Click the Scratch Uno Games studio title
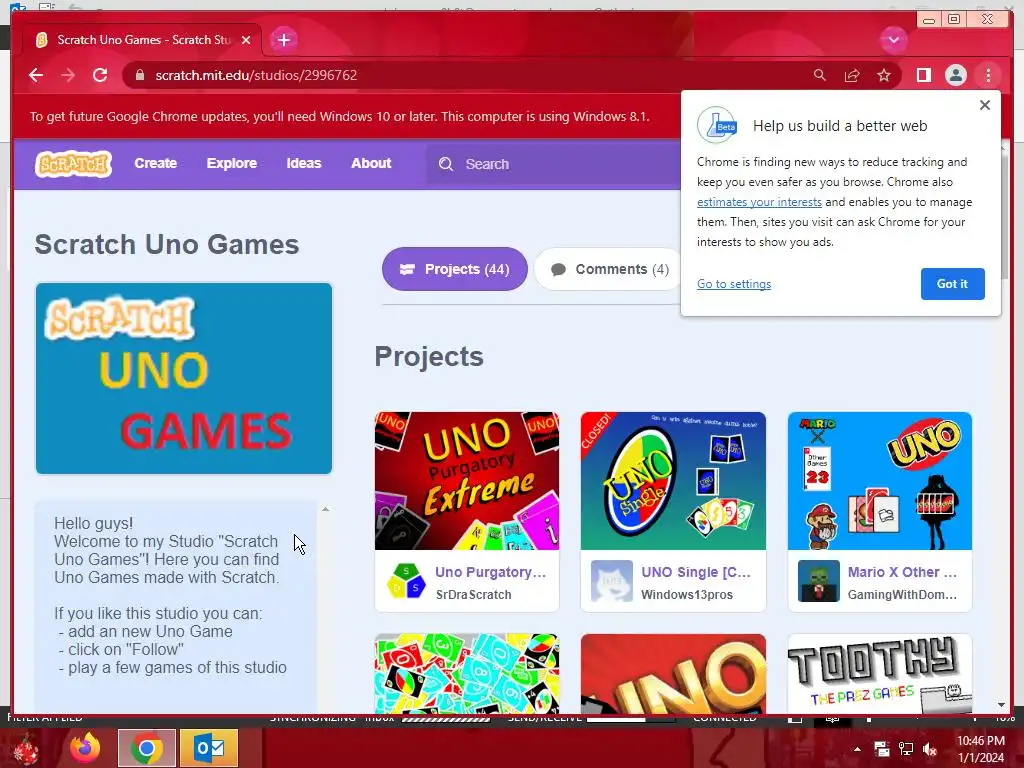The height and width of the screenshot is (768, 1024). [167, 244]
